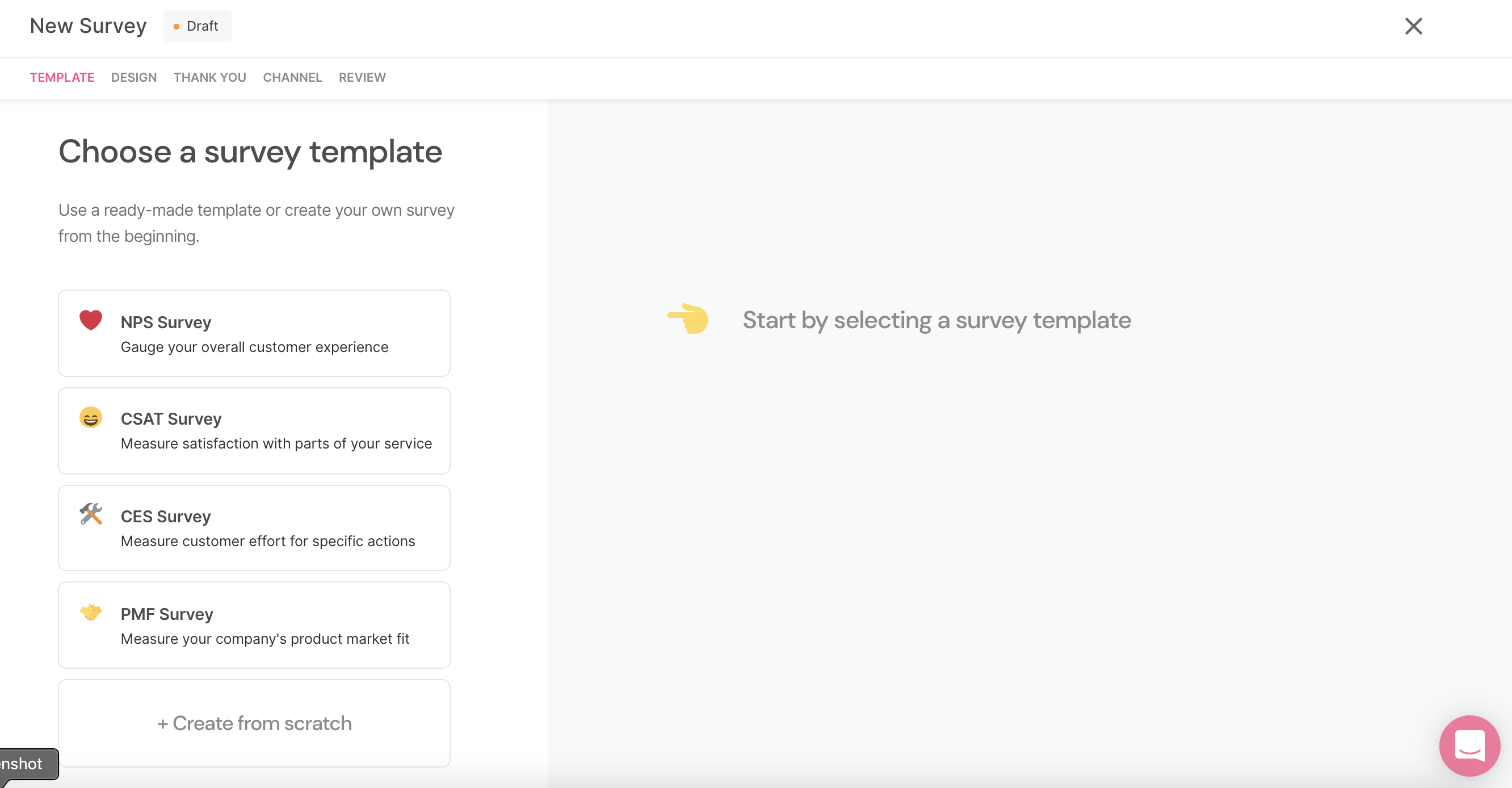
Task: Switch to the TEMPLATE tab
Action: (62, 77)
